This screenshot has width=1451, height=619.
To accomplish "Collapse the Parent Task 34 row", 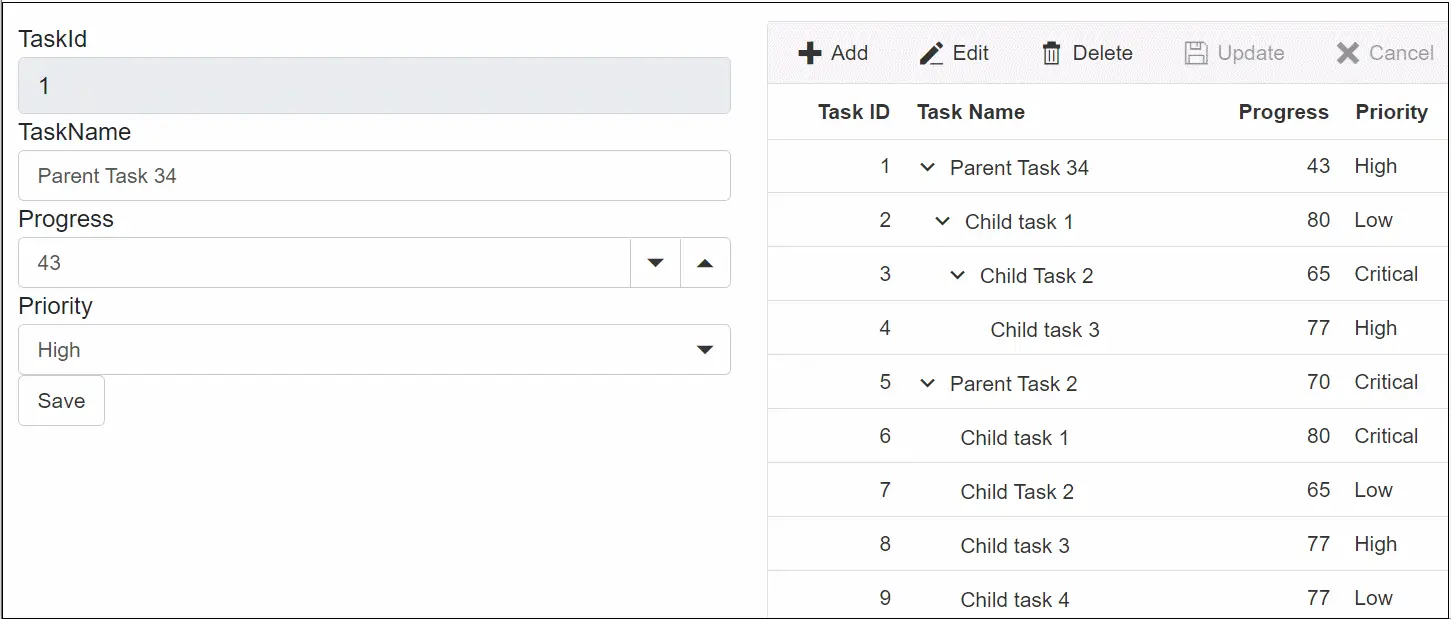I will click(926, 167).
